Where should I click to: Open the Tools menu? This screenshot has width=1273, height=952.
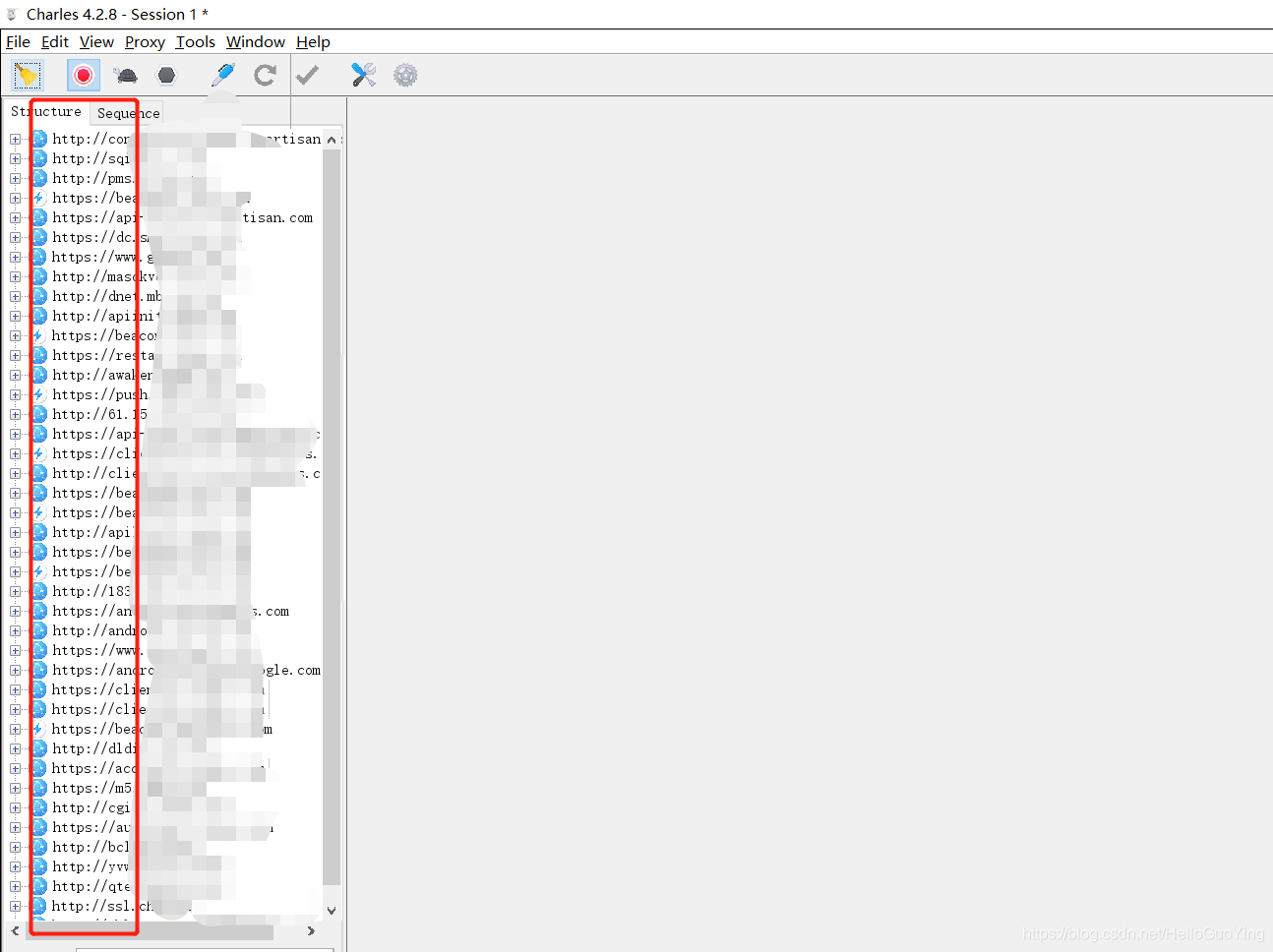(x=195, y=41)
